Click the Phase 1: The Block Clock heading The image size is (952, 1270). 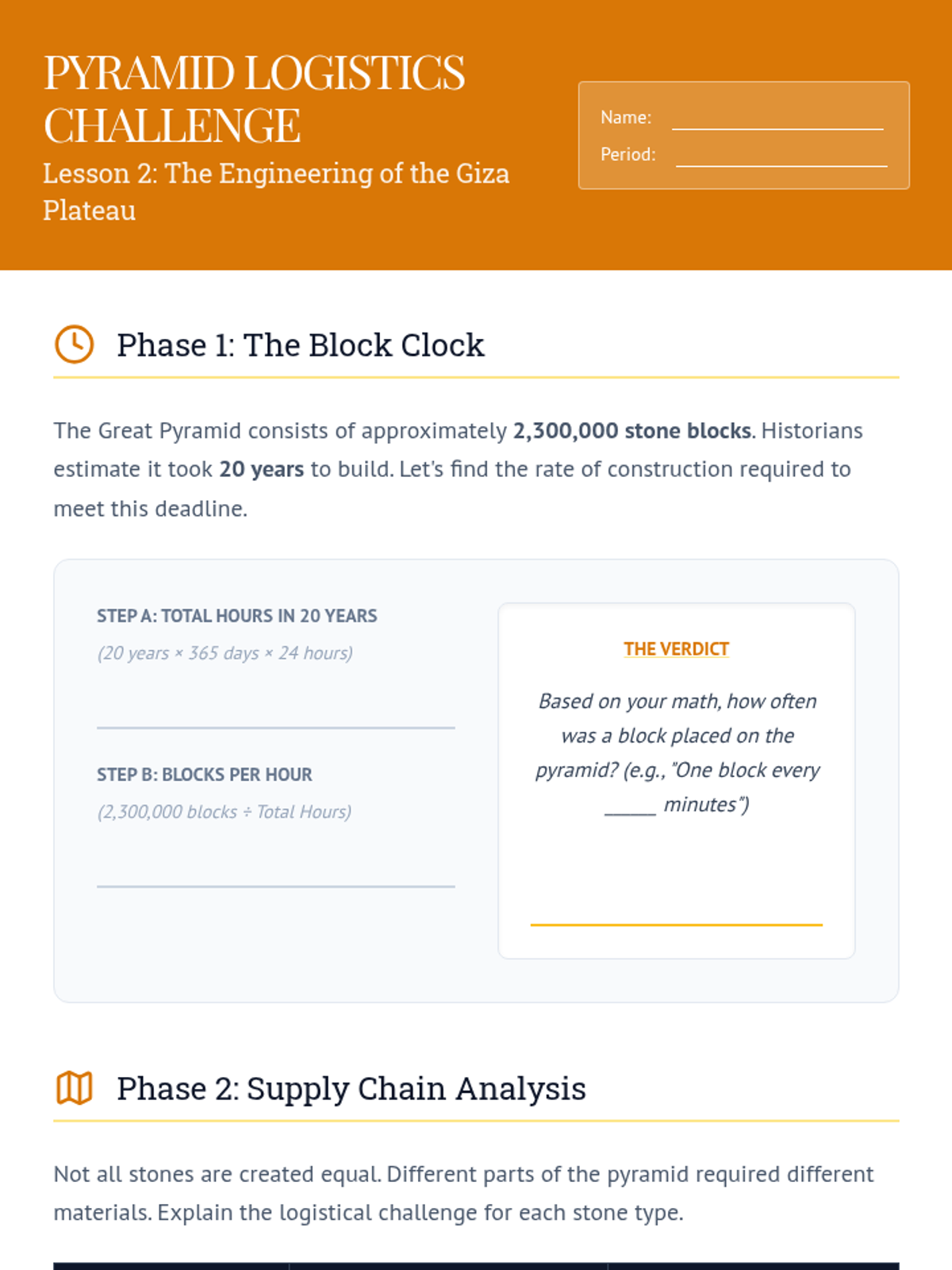[300, 345]
